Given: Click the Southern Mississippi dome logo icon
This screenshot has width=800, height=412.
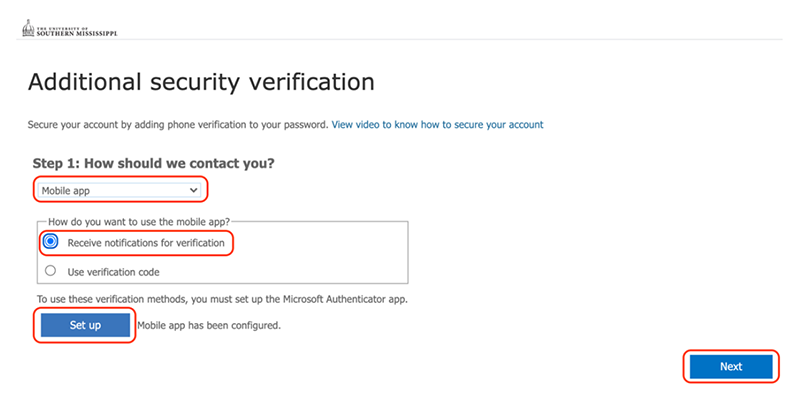Looking at the screenshot, I should [x=28, y=28].
